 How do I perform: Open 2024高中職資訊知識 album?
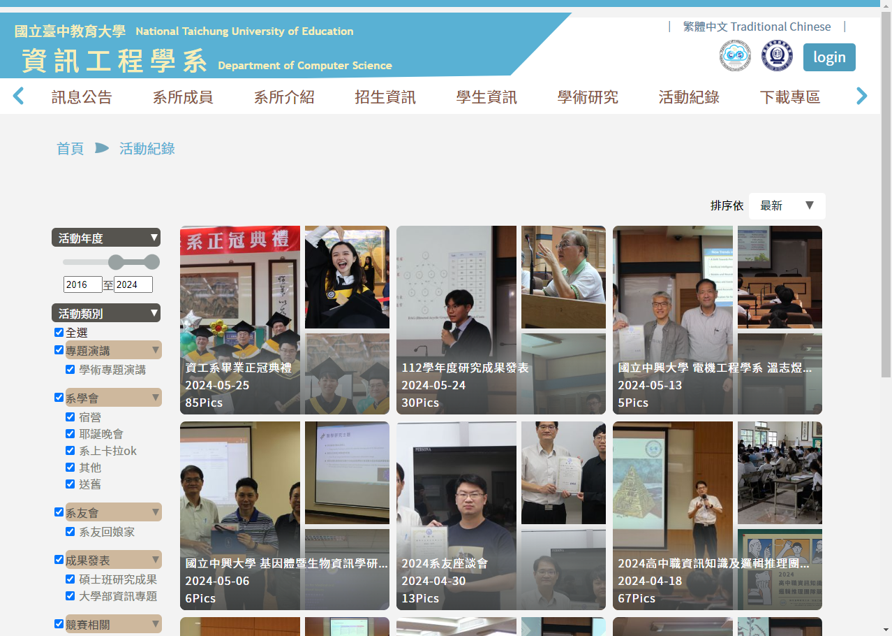[x=717, y=515]
